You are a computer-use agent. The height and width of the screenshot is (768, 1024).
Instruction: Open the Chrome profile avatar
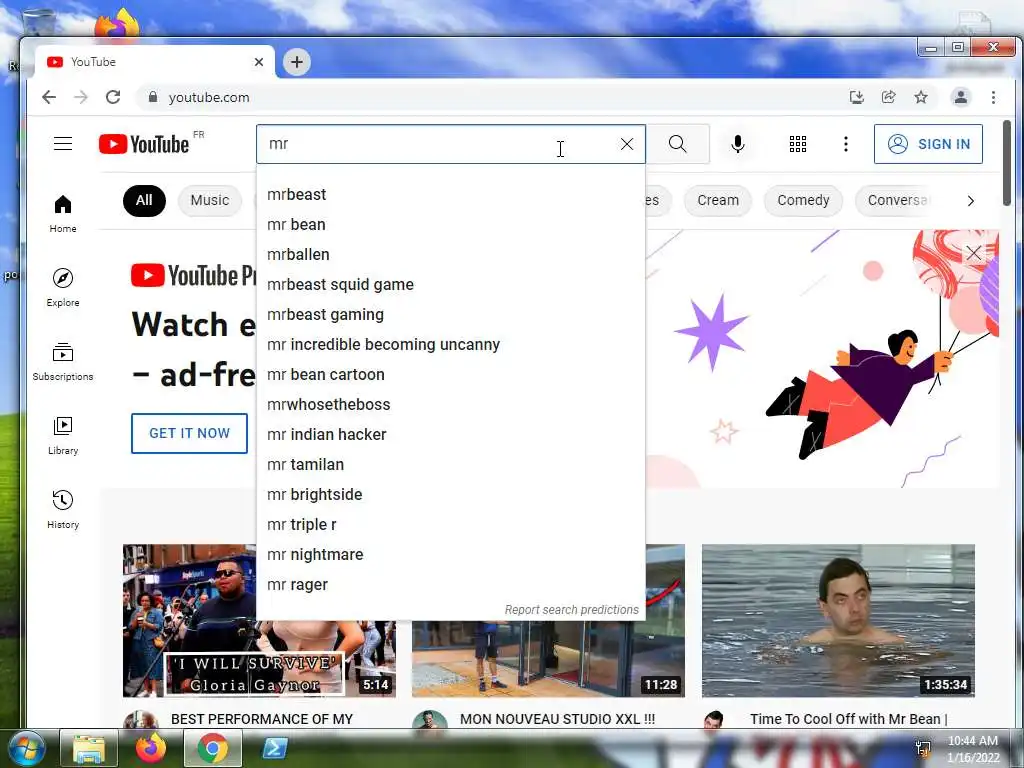[961, 97]
